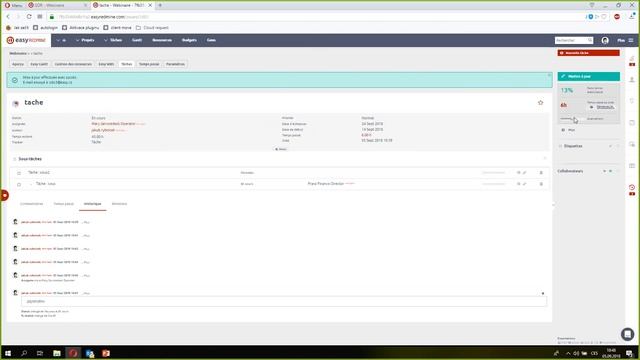Edit the second subtask with pencil icon

click(x=525, y=184)
